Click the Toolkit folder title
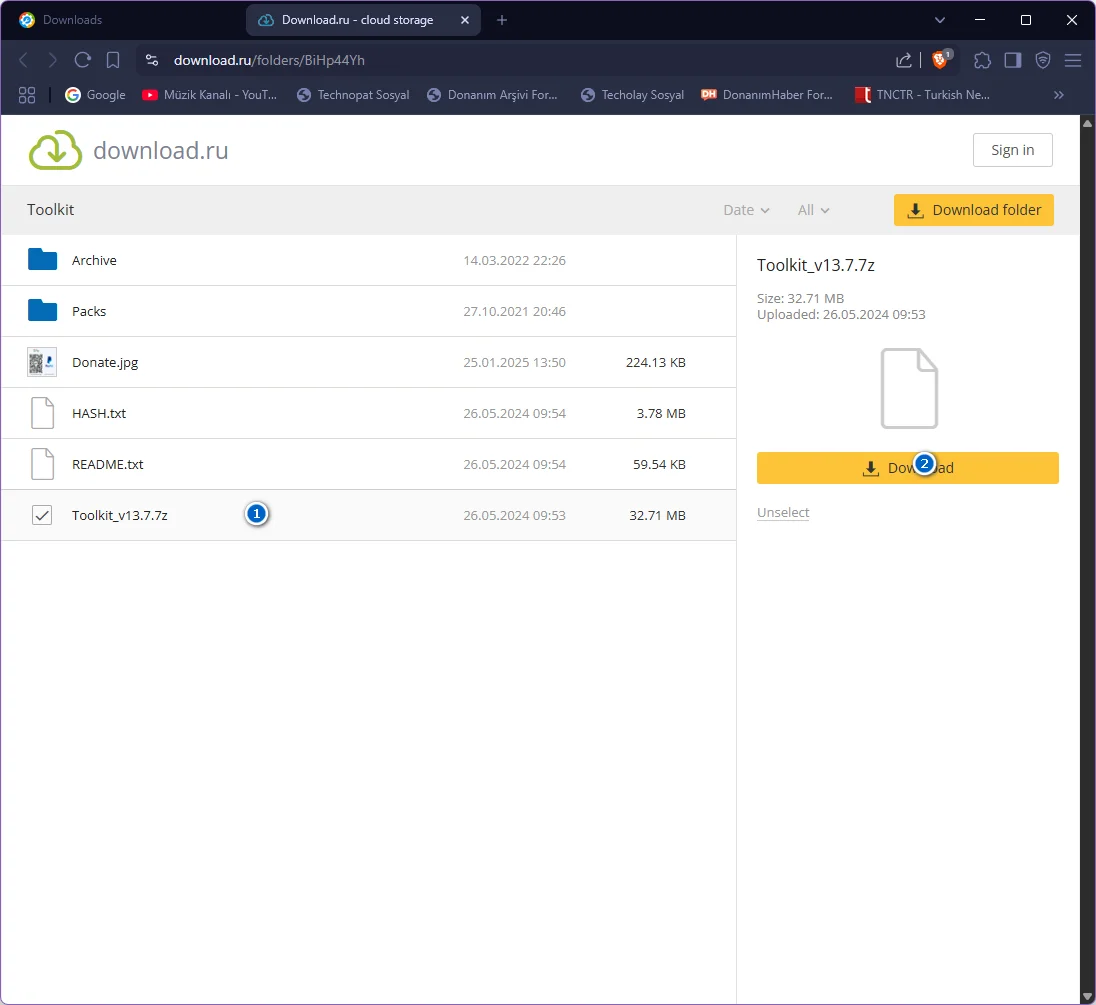This screenshot has width=1096, height=1005. click(x=50, y=210)
